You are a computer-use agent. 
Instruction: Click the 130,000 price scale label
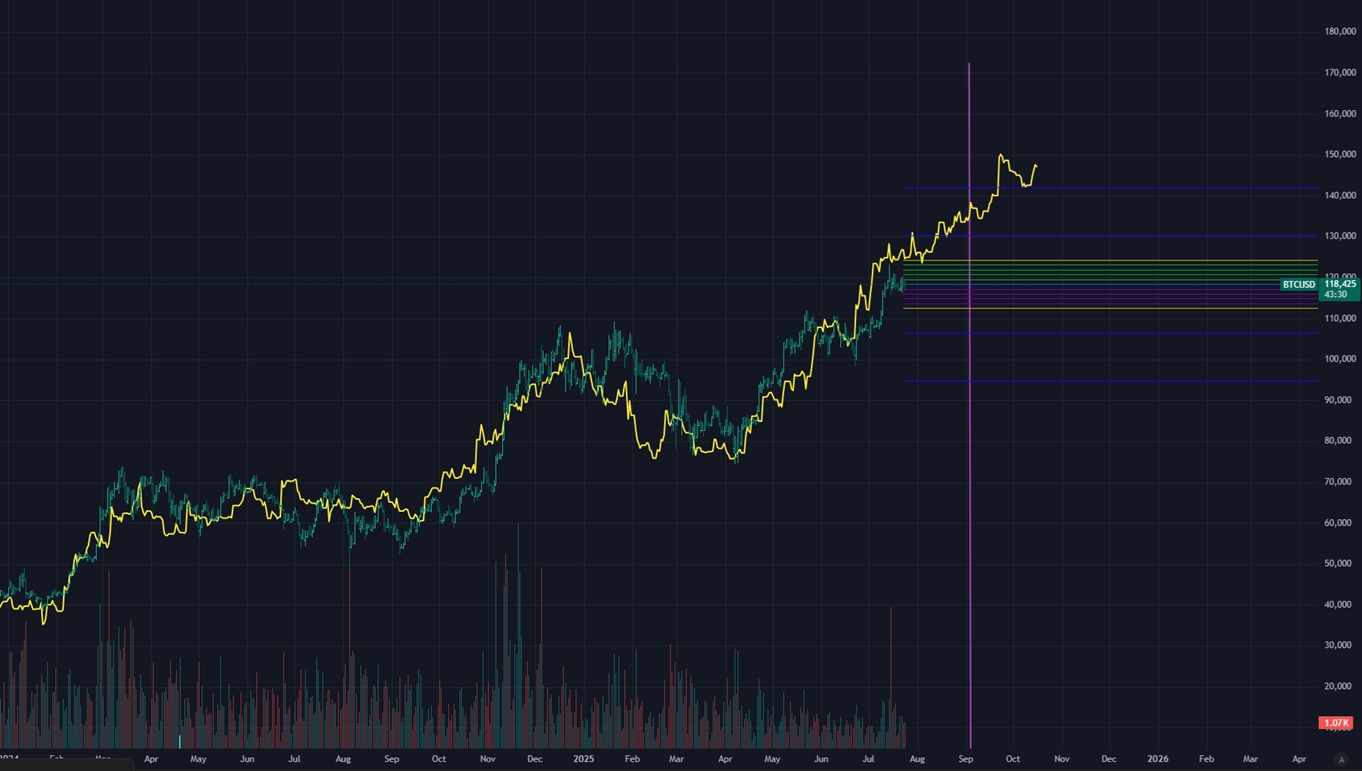1340,236
